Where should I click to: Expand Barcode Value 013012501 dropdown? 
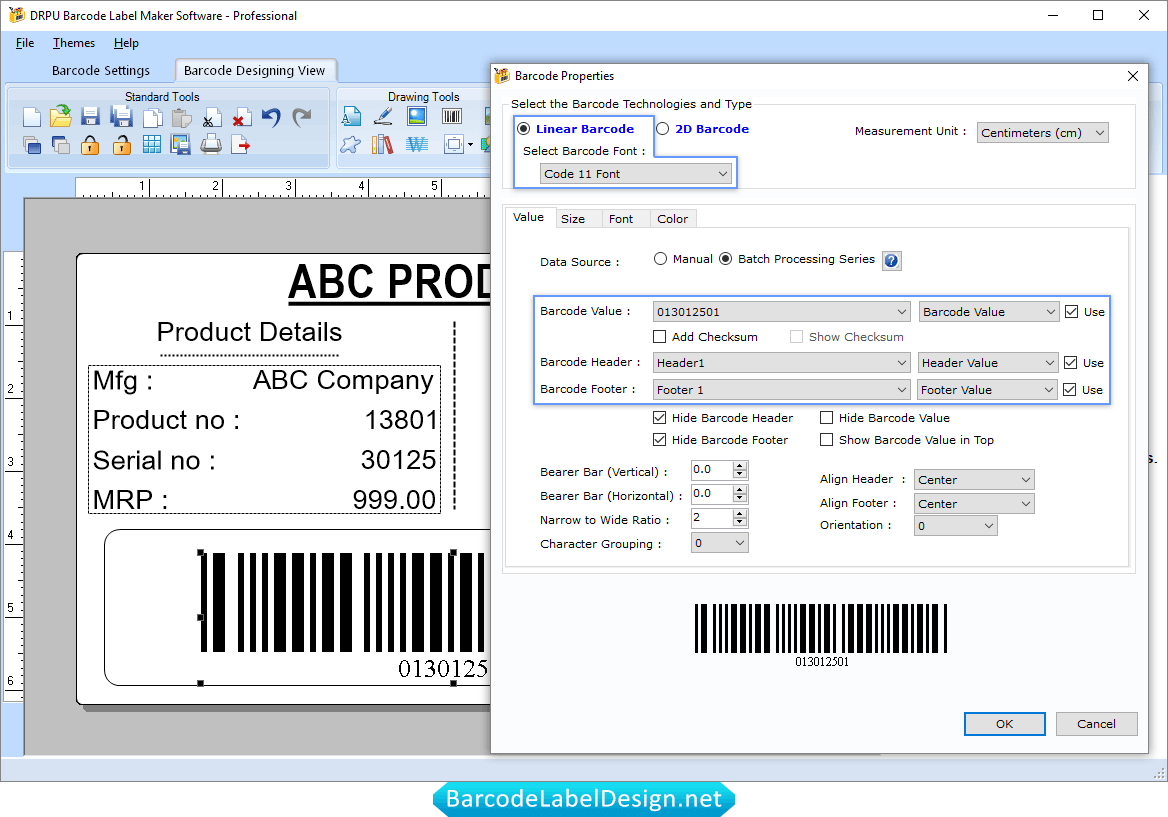click(781, 311)
